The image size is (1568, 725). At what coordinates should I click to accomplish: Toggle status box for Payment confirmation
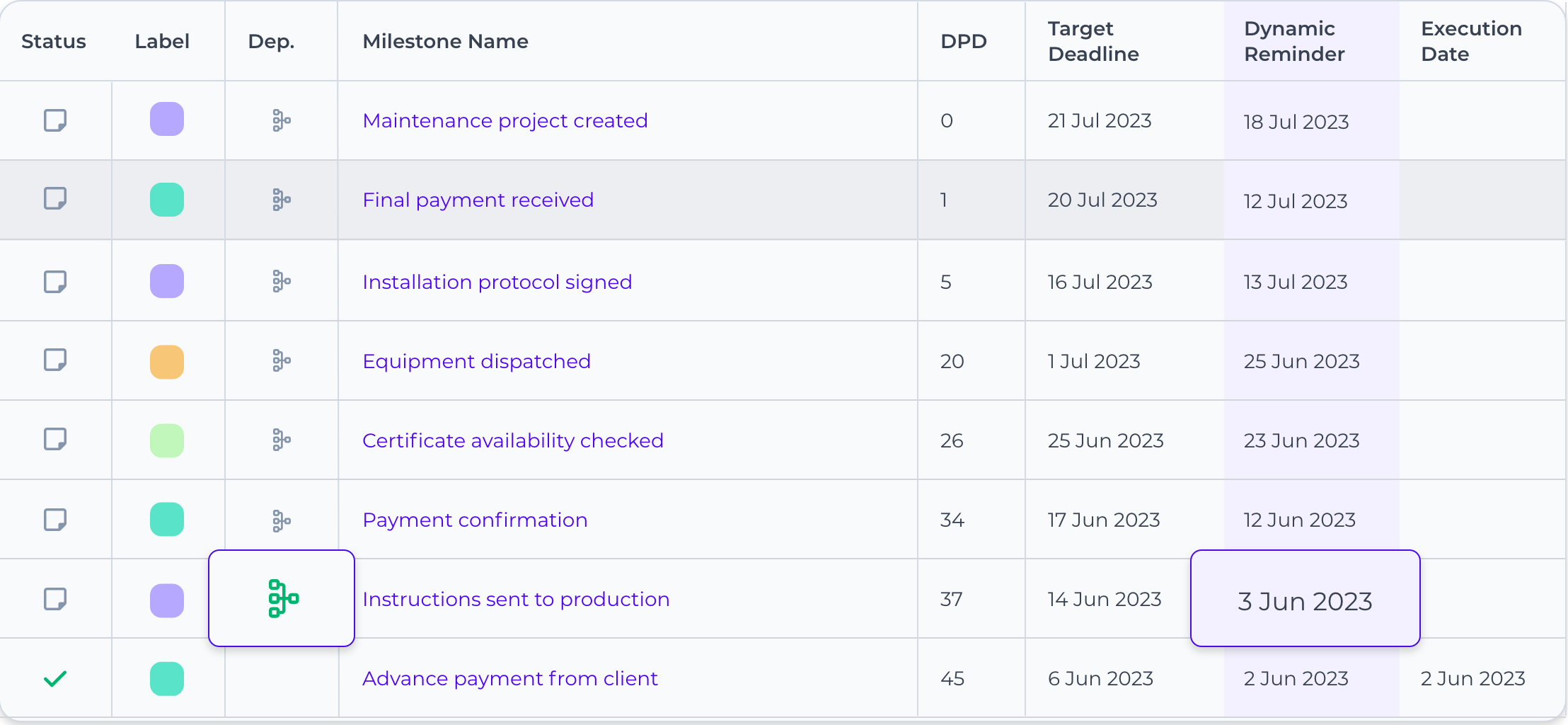55,520
